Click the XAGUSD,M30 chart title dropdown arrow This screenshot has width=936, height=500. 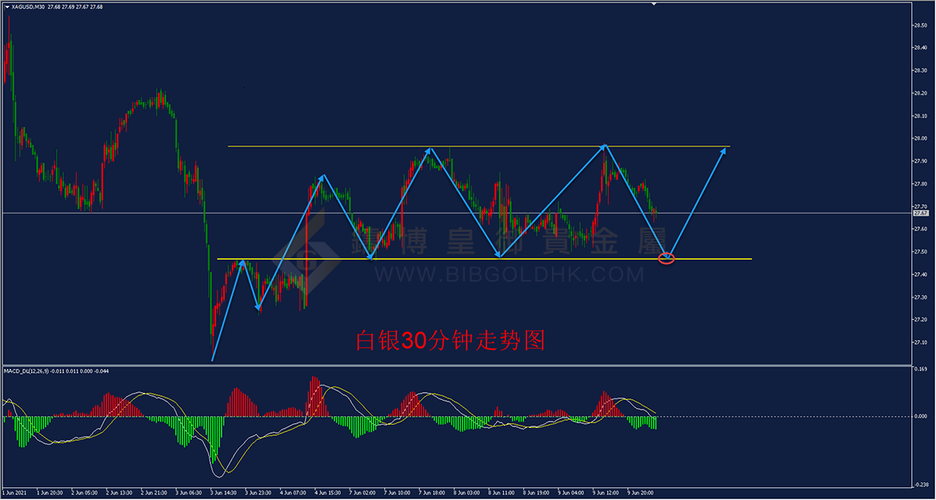(5, 8)
